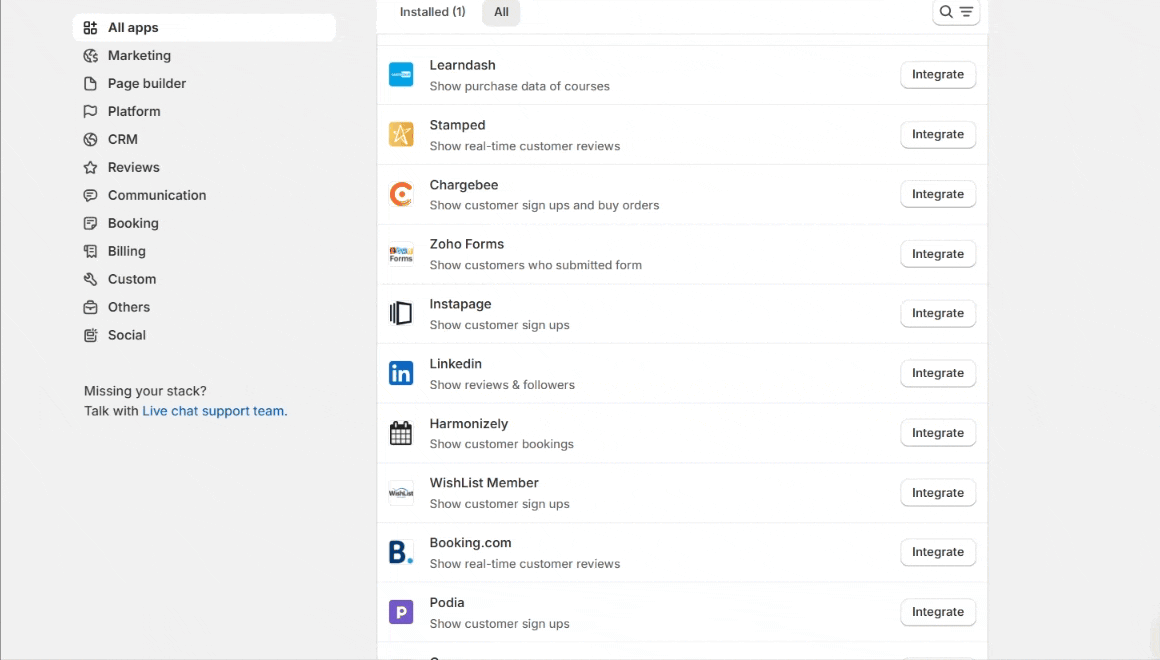The height and width of the screenshot is (660, 1160).
Task: Open the search and filter control
Action: (956, 12)
